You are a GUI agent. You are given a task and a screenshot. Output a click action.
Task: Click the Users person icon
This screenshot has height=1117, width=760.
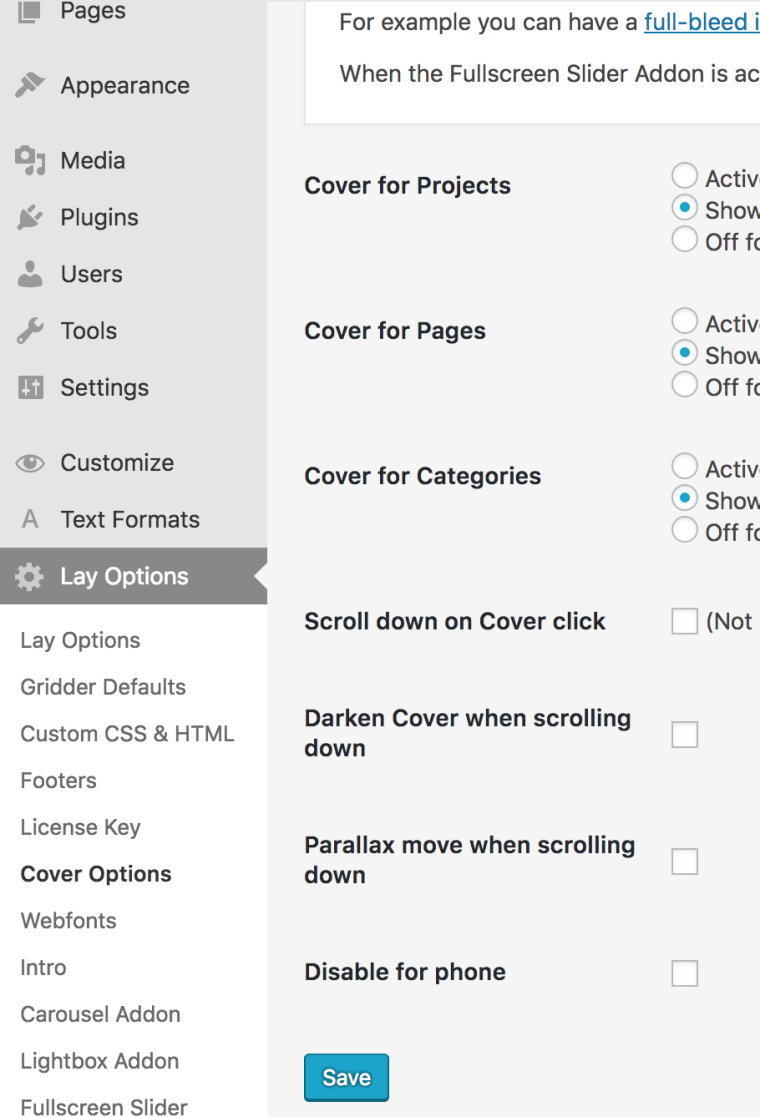tap(30, 274)
